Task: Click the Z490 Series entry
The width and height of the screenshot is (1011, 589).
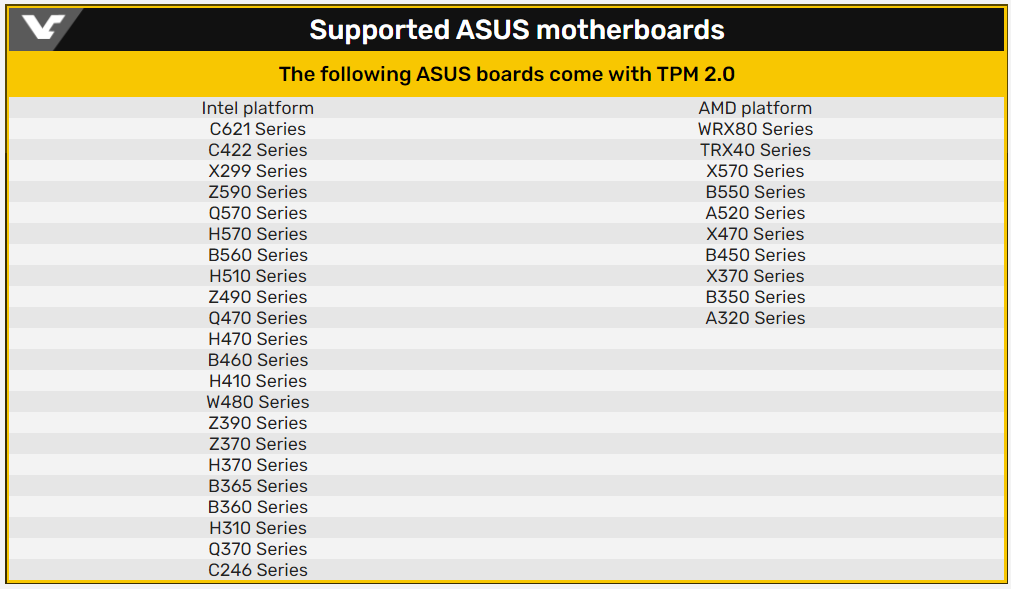Action: tap(257, 297)
